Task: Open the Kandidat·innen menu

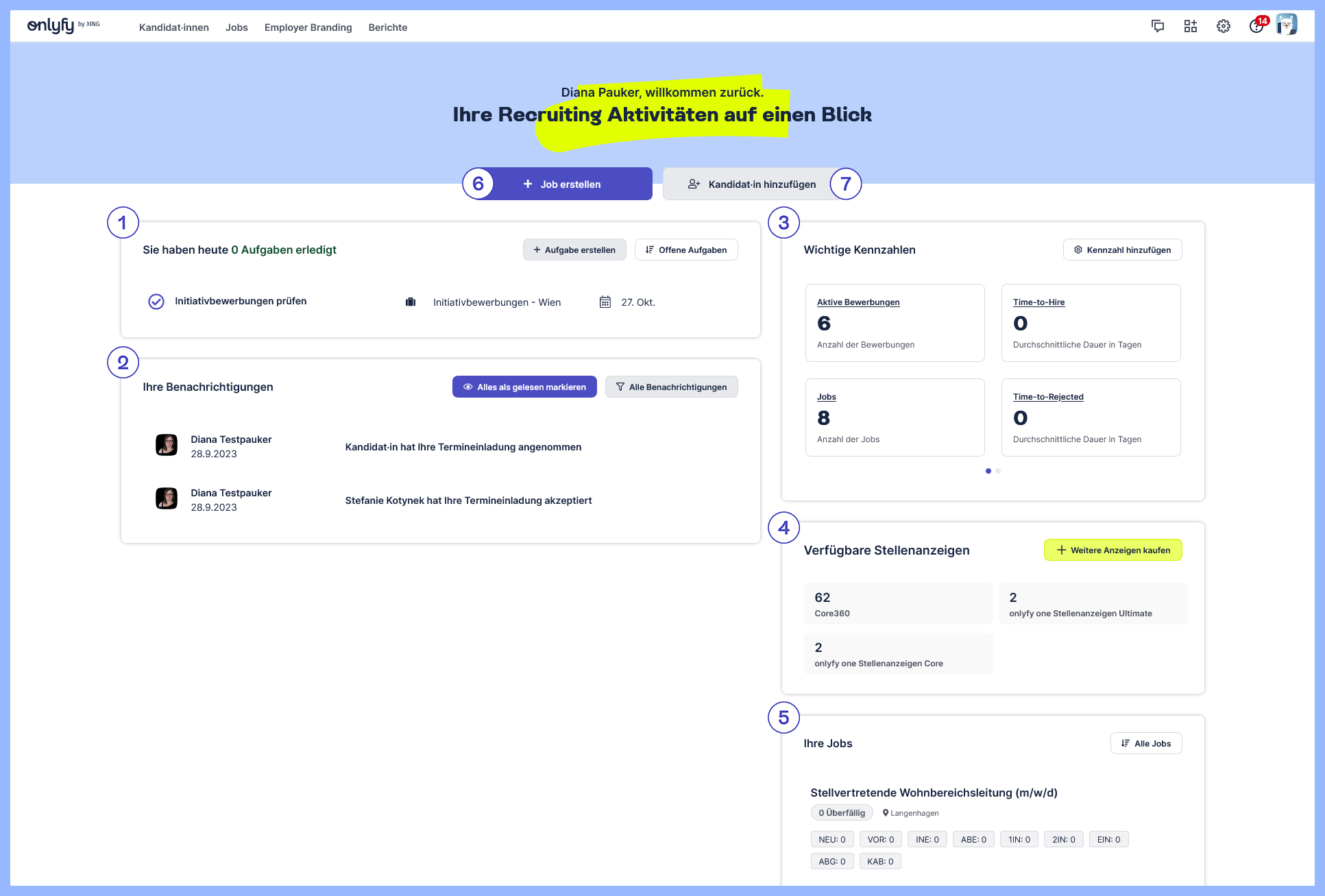Action: [173, 27]
